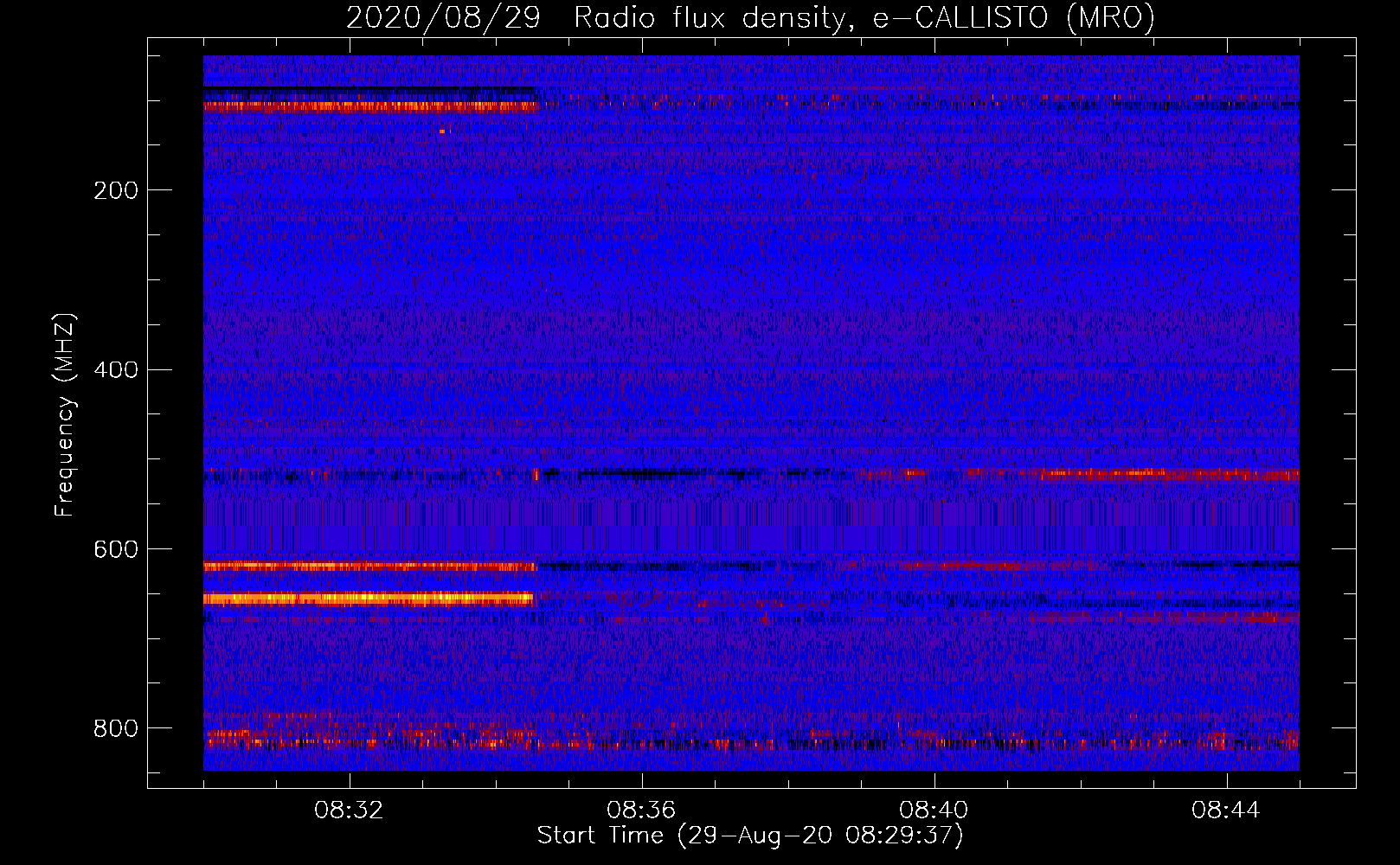This screenshot has width=1400, height=865.
Task: Click the 08:44 time tick label
Action: click(x=1226, y=811)
